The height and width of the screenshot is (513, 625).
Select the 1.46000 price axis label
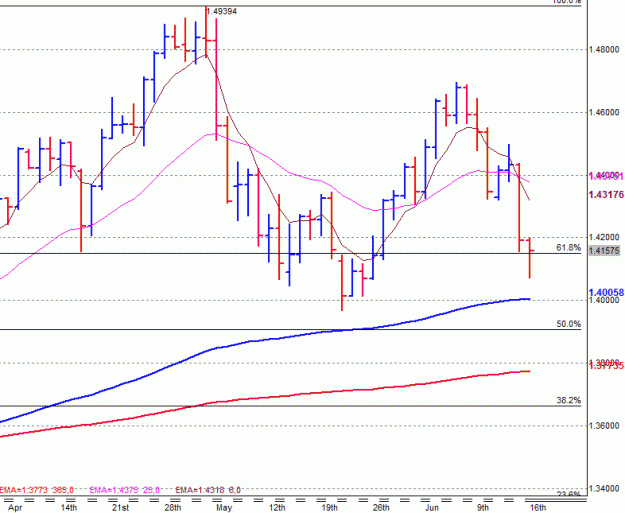tap(604, 112)
